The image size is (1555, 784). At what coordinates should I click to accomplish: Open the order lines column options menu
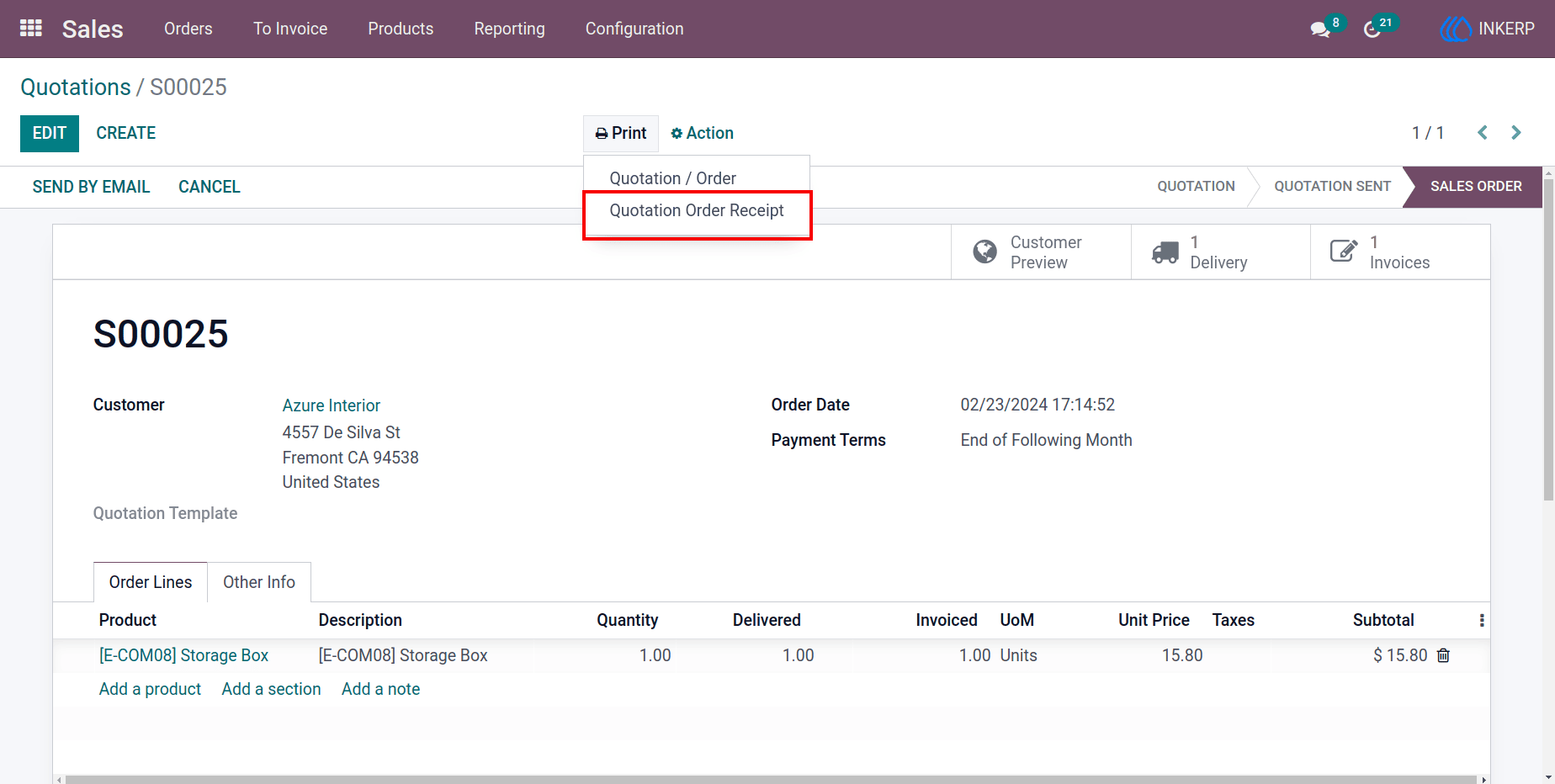click(x=1482, y=620)
